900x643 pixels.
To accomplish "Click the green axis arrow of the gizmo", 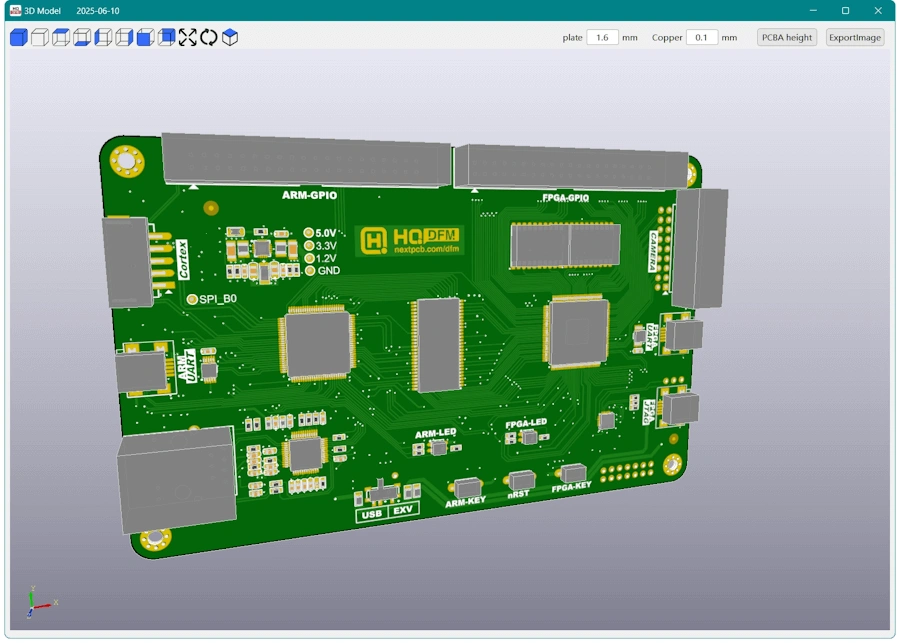I will point(32,597).
